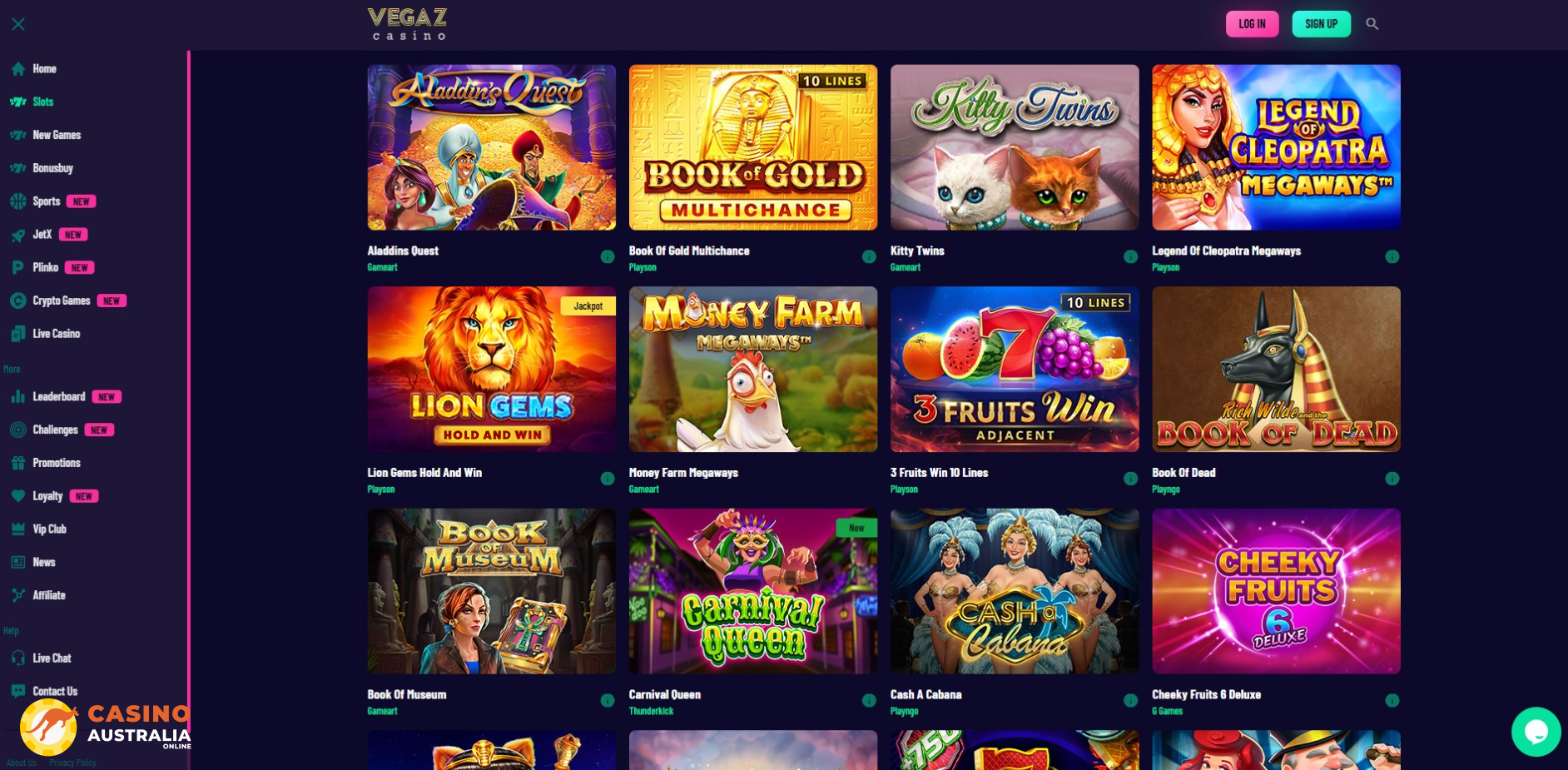Click the info icon for Aladdins Quest

tap(608, 256)
